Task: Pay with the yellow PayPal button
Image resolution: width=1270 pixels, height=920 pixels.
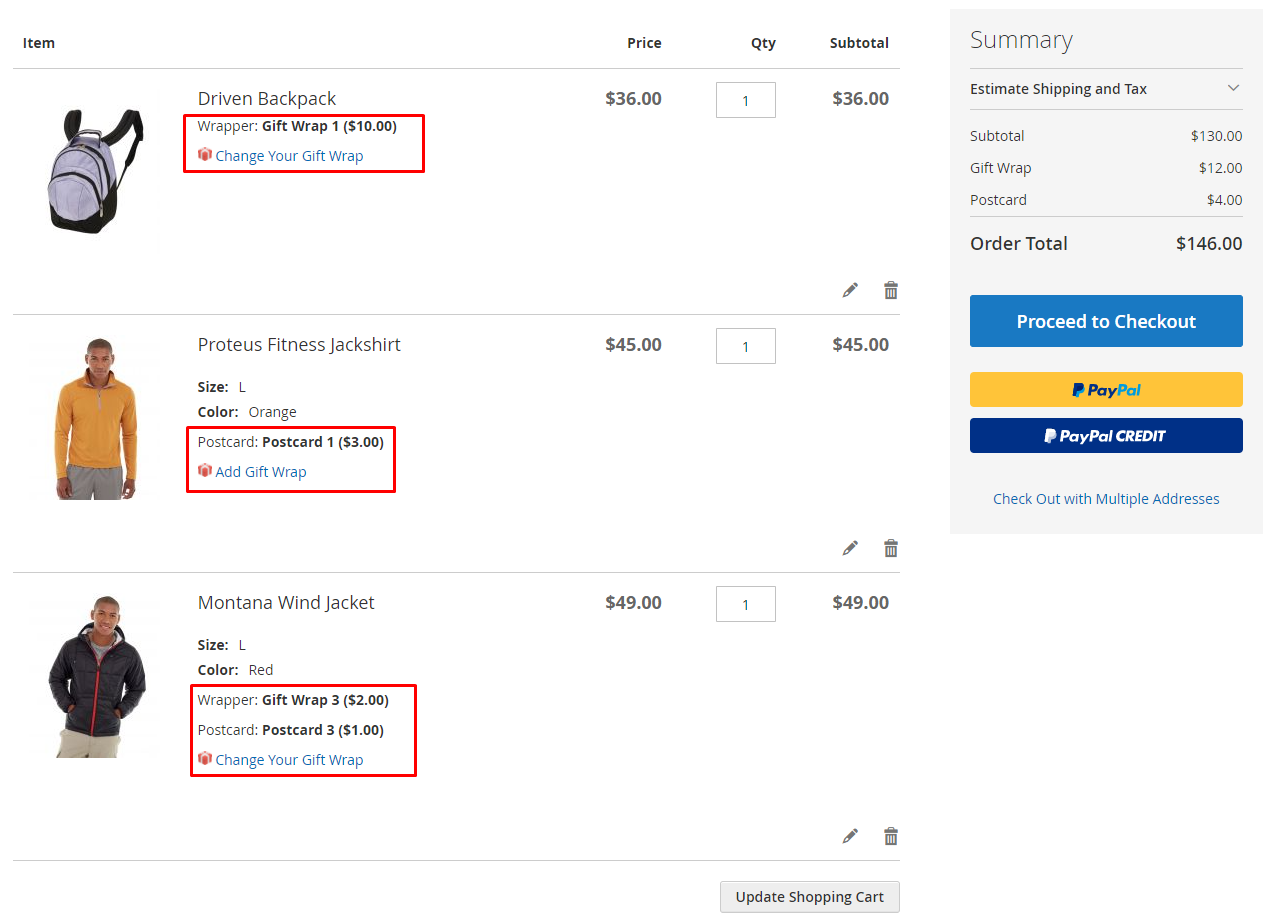Action: (x=1106, y=390)
